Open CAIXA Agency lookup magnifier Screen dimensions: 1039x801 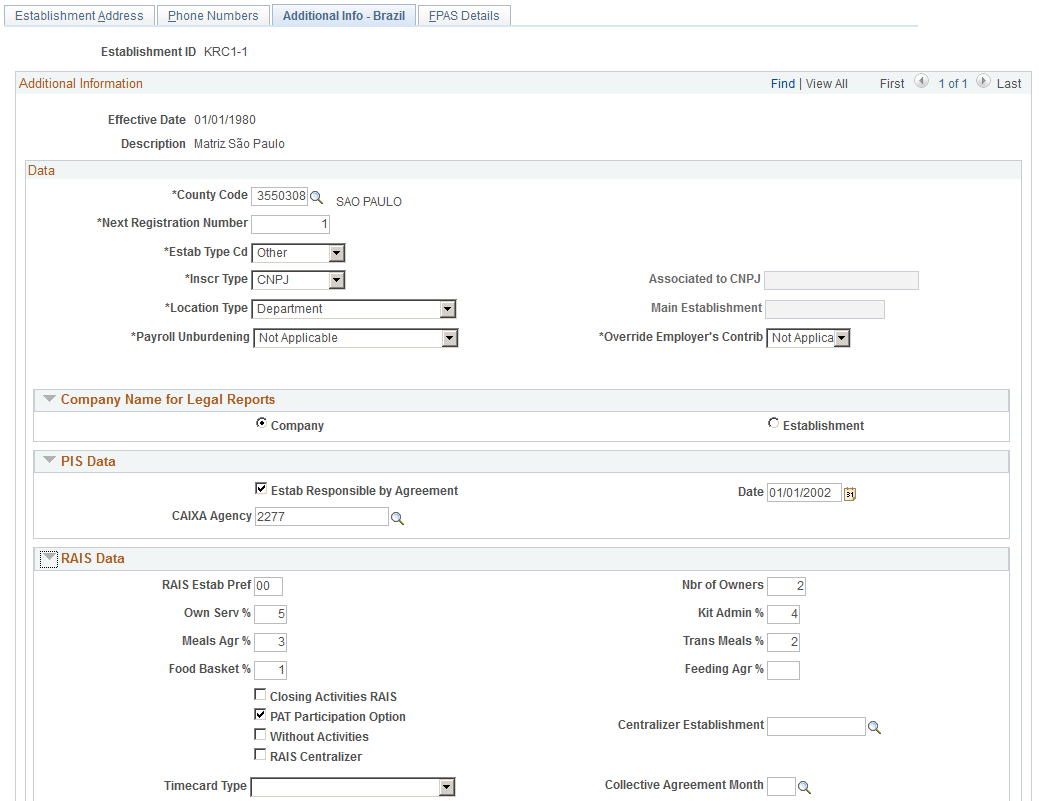(x=397, y=518)
